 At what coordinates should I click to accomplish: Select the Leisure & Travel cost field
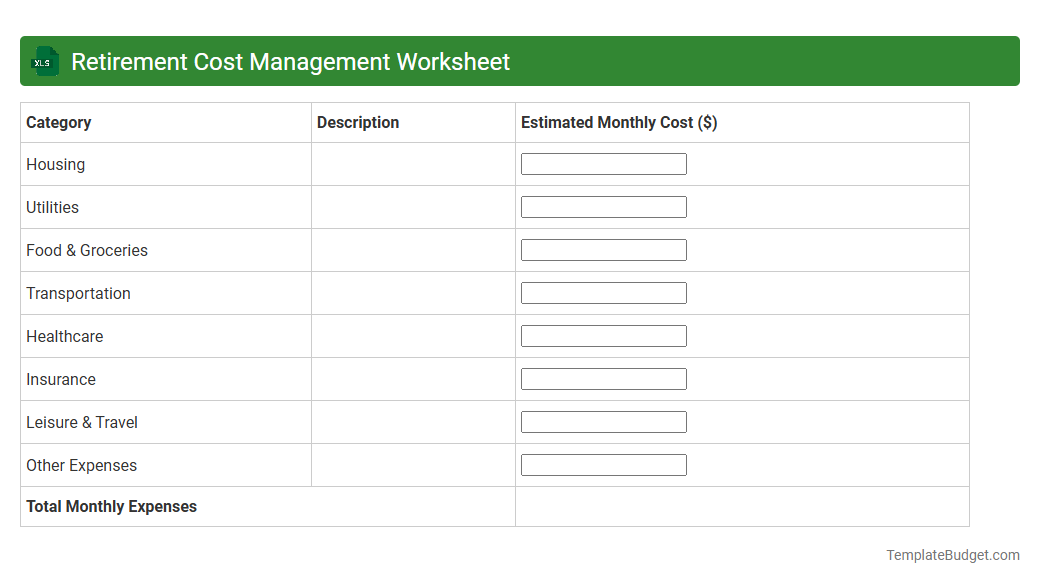[x=603, y=422]
